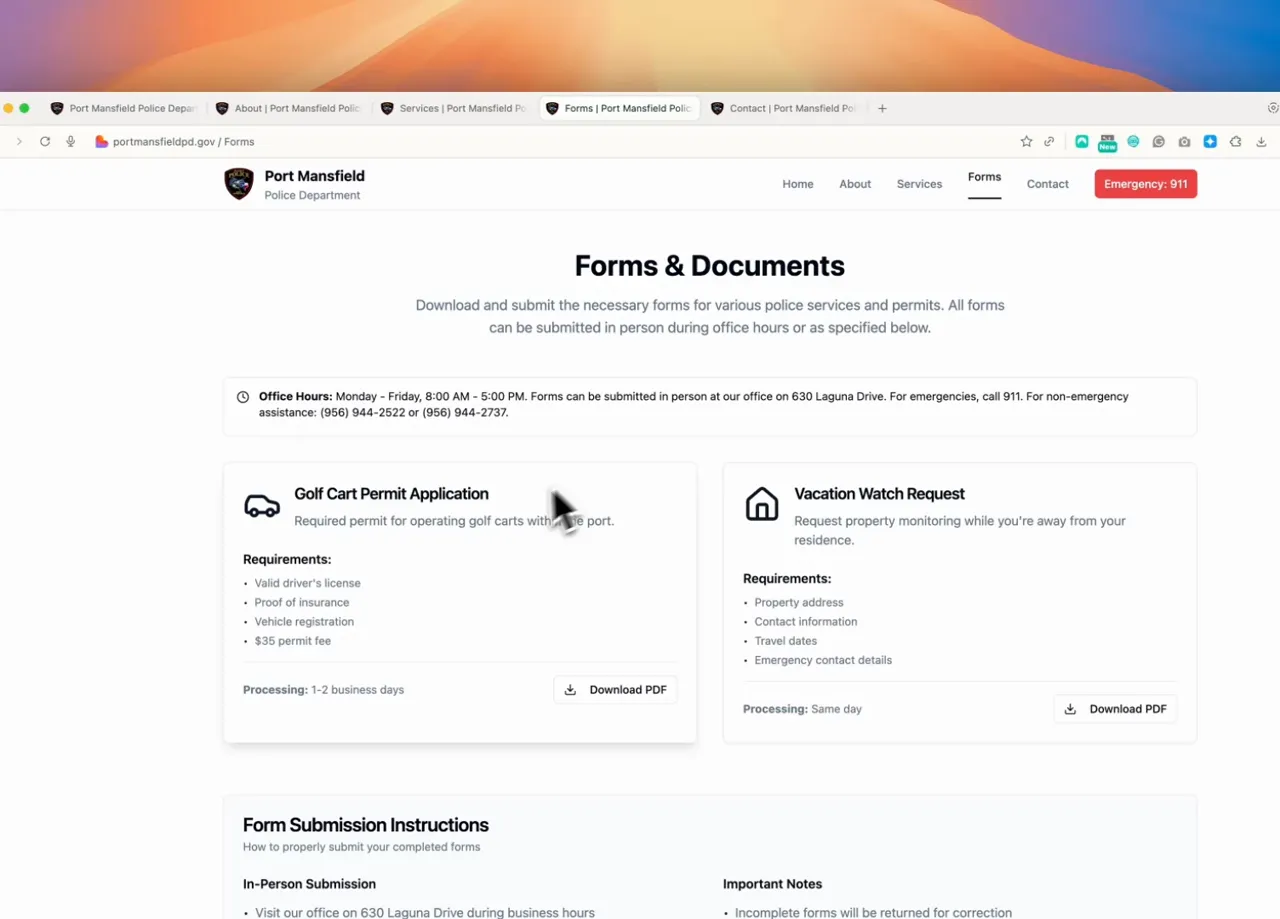Click the Port Mansfield police badge logo
The image size is (1280, 919).
(239, 184)
